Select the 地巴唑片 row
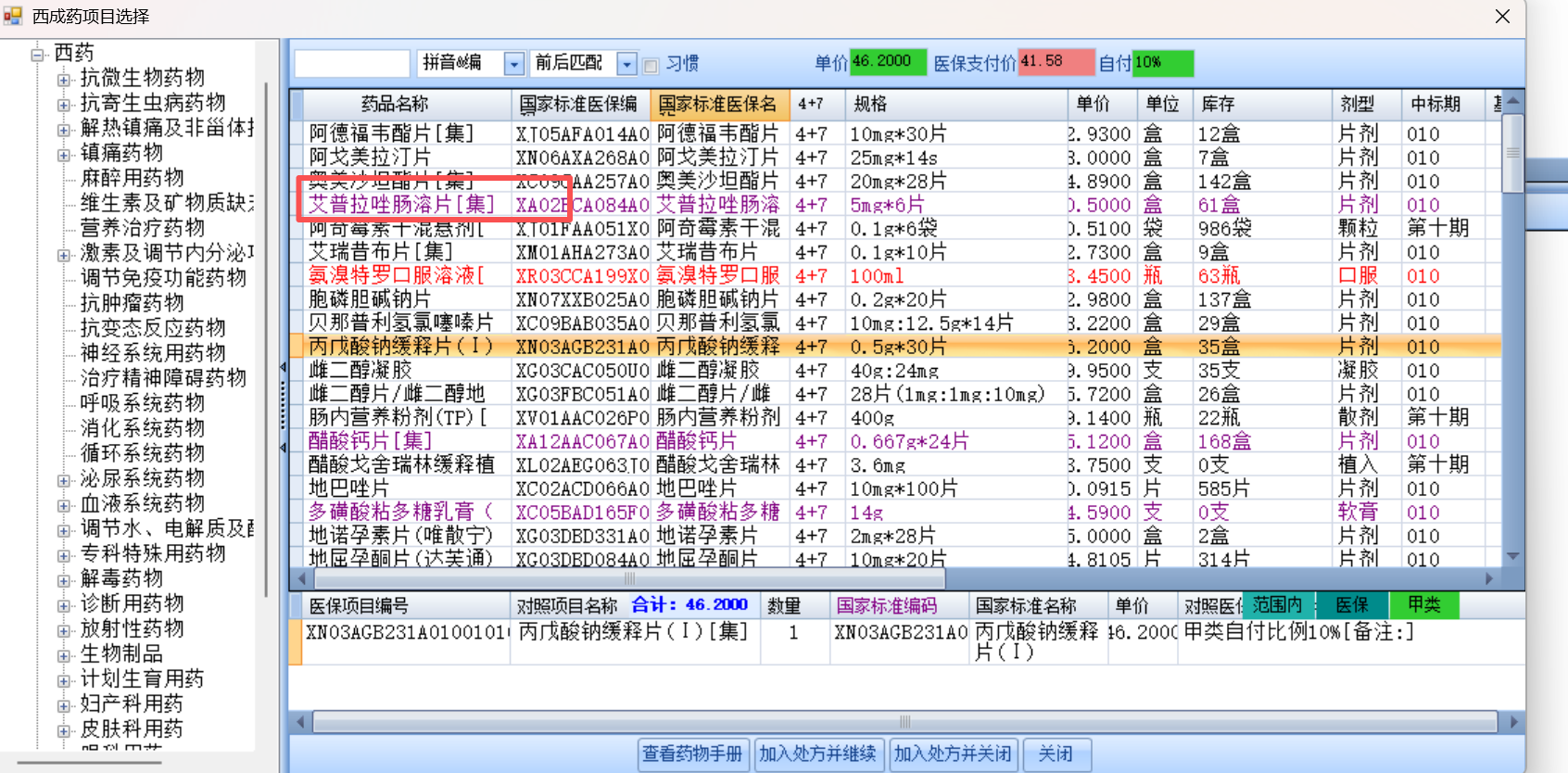 pos(894,488)
